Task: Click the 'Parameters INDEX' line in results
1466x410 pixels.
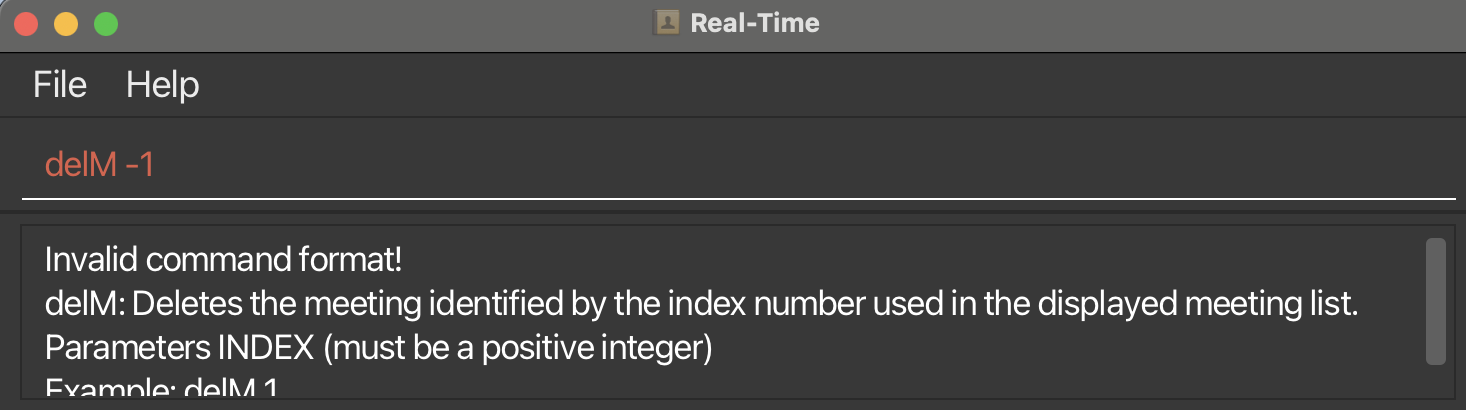Action: pos(378,350)
